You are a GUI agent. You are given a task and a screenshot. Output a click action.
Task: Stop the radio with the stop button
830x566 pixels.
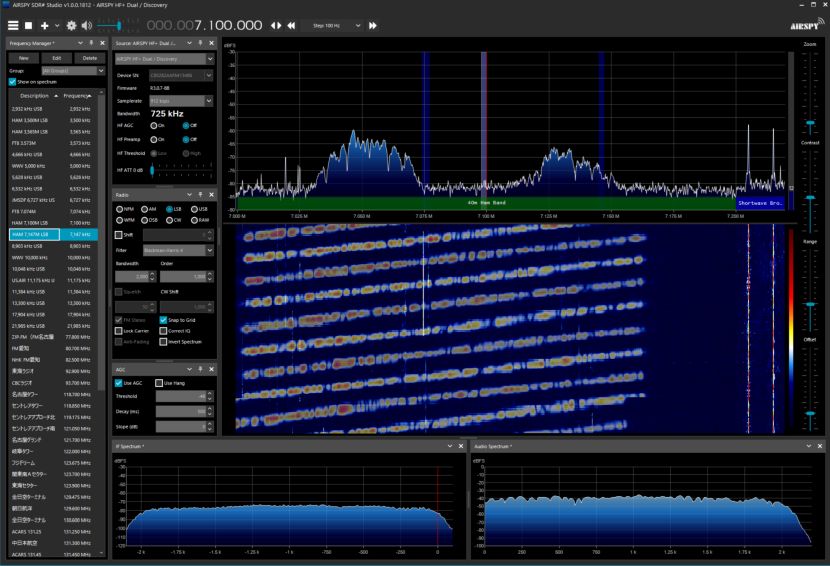29,25
